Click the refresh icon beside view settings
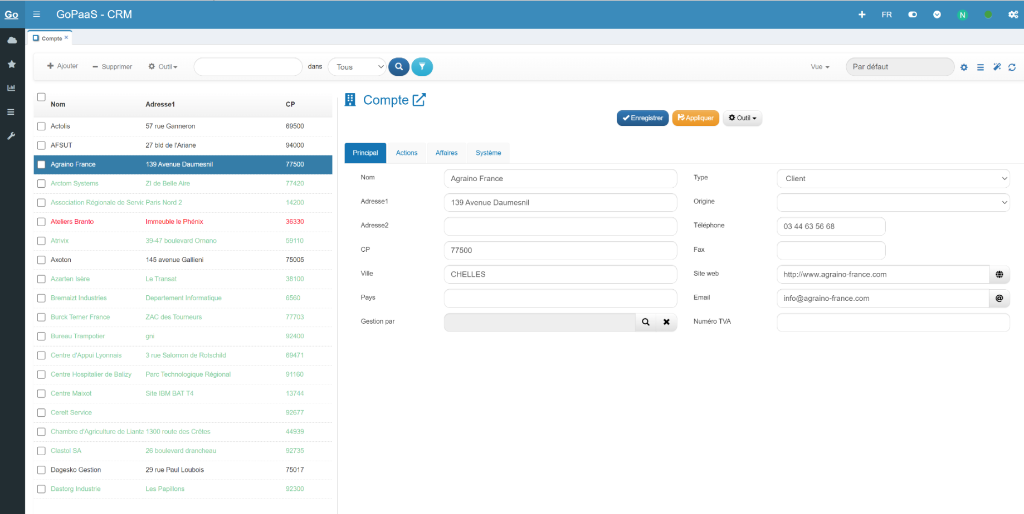 tap(1012, 67)
